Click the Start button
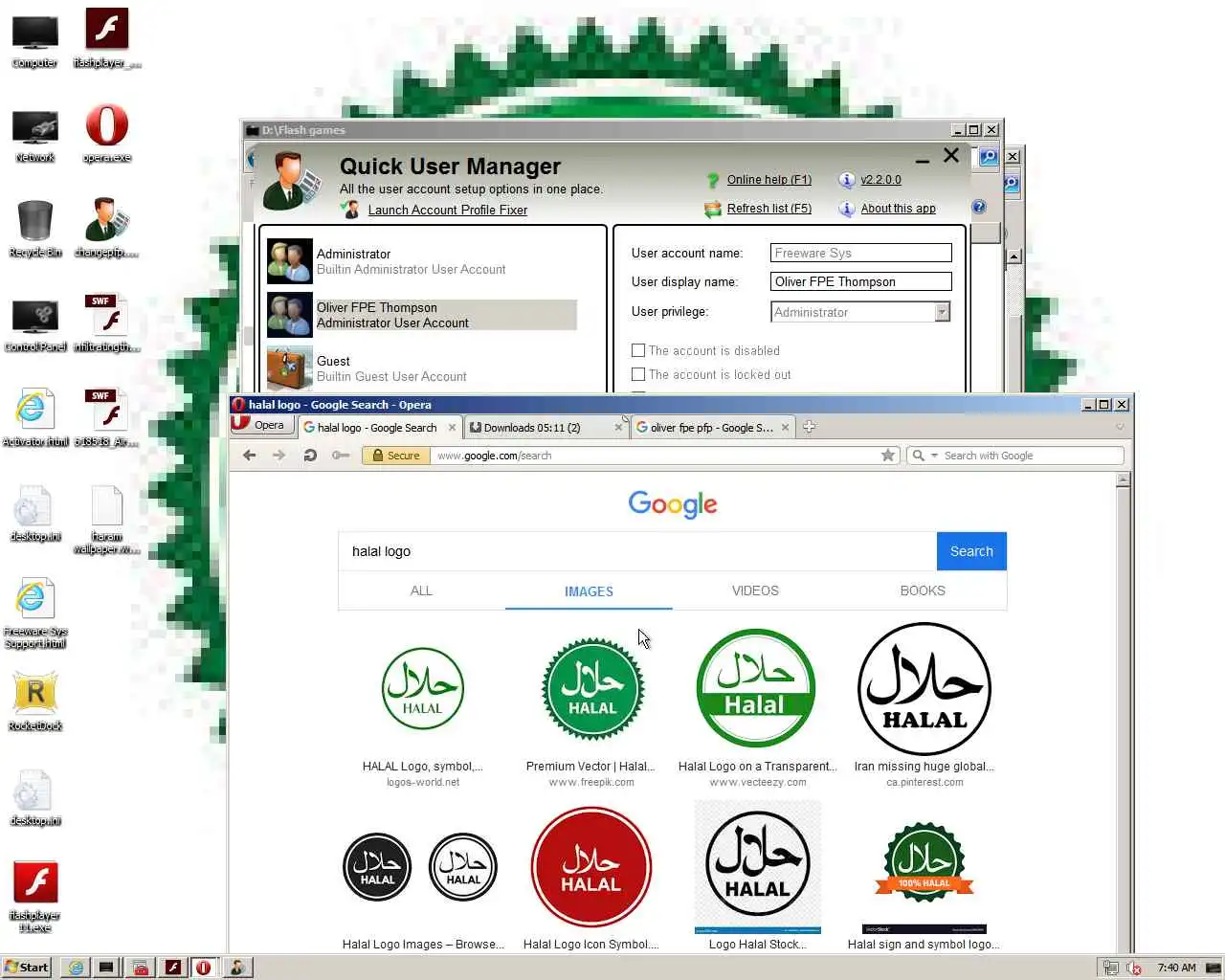The height and width of the screenshot is (980, 1225). [x=26, y=968]
